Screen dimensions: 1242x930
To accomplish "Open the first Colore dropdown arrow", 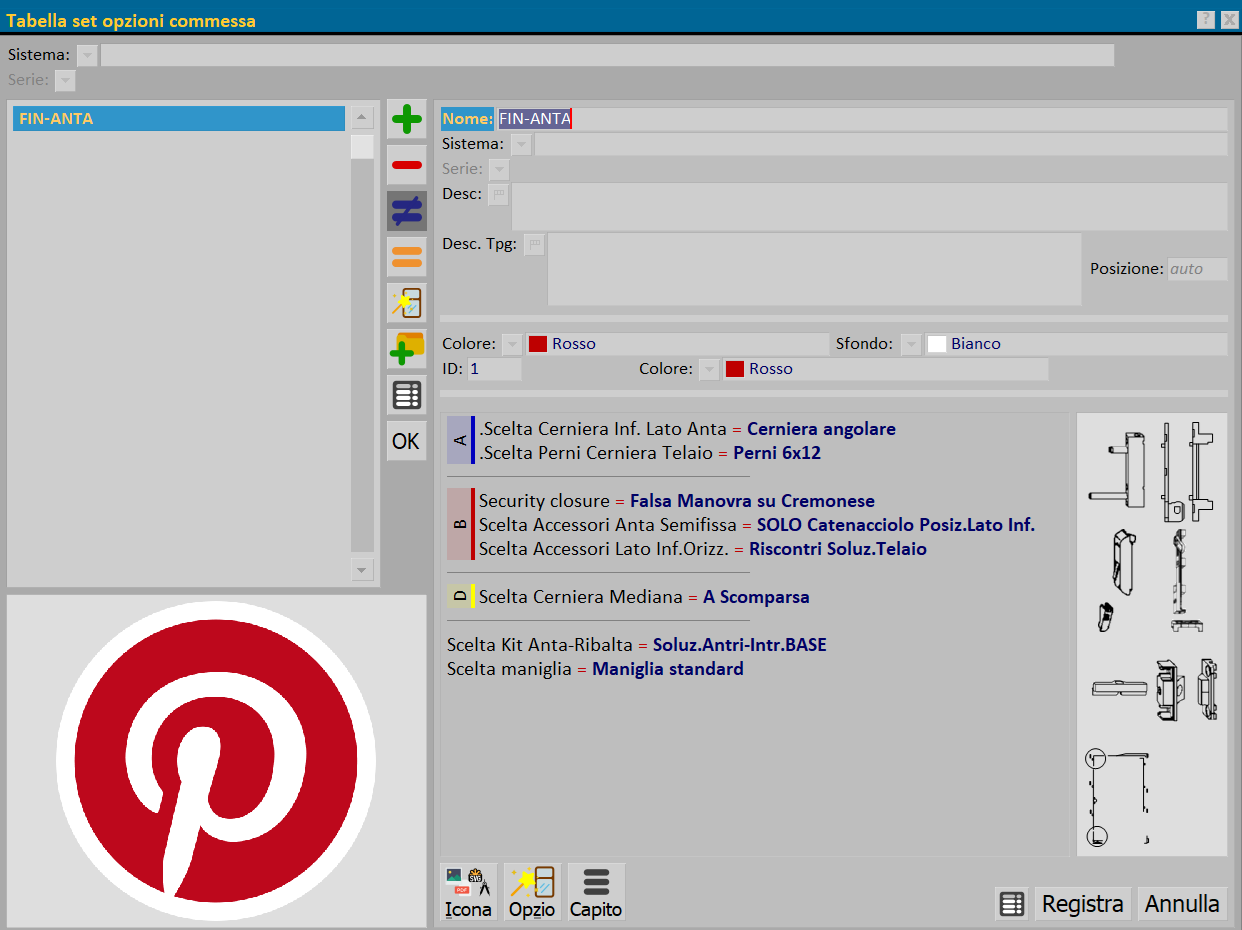I will click(512, 344).
